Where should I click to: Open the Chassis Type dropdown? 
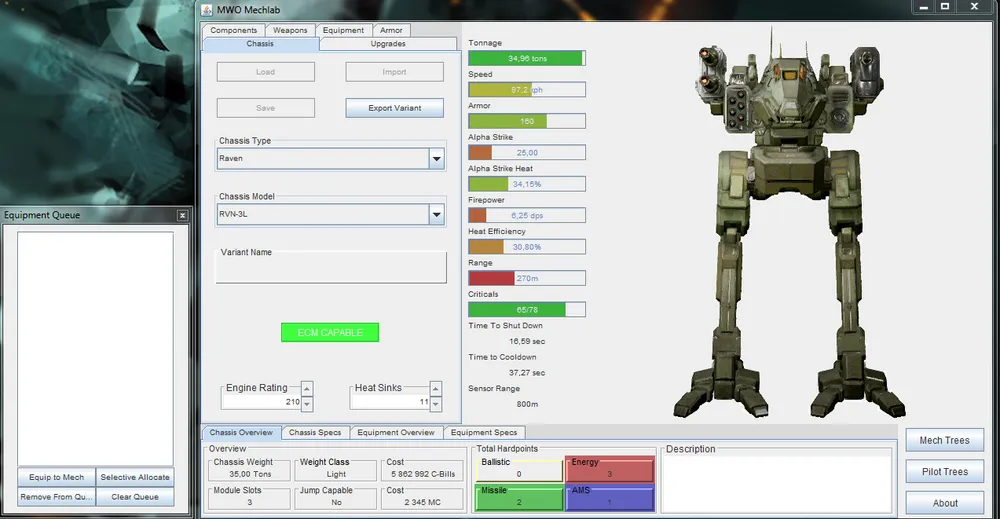435,159
